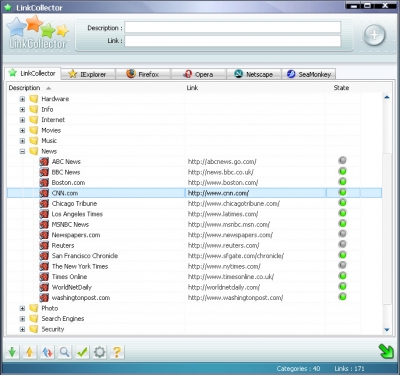Select the Security folder label
Image resolution: width=400 pixels, height=376 pixels.
point(53,329)
